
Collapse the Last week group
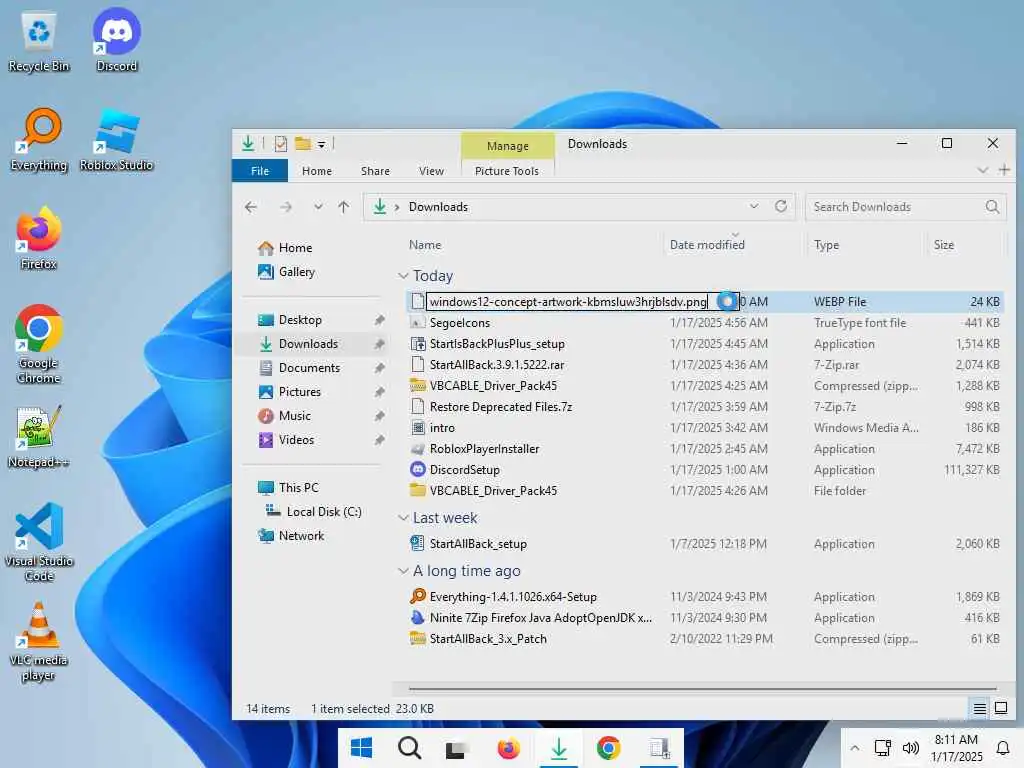pos(404,518)
